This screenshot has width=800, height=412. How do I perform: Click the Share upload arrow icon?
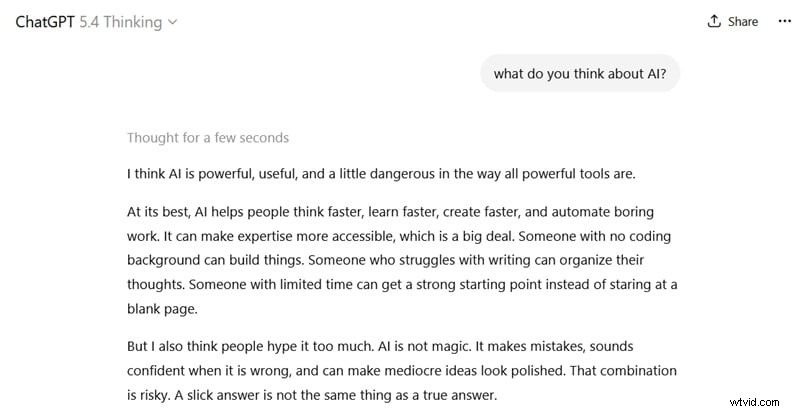coord(714,21)
